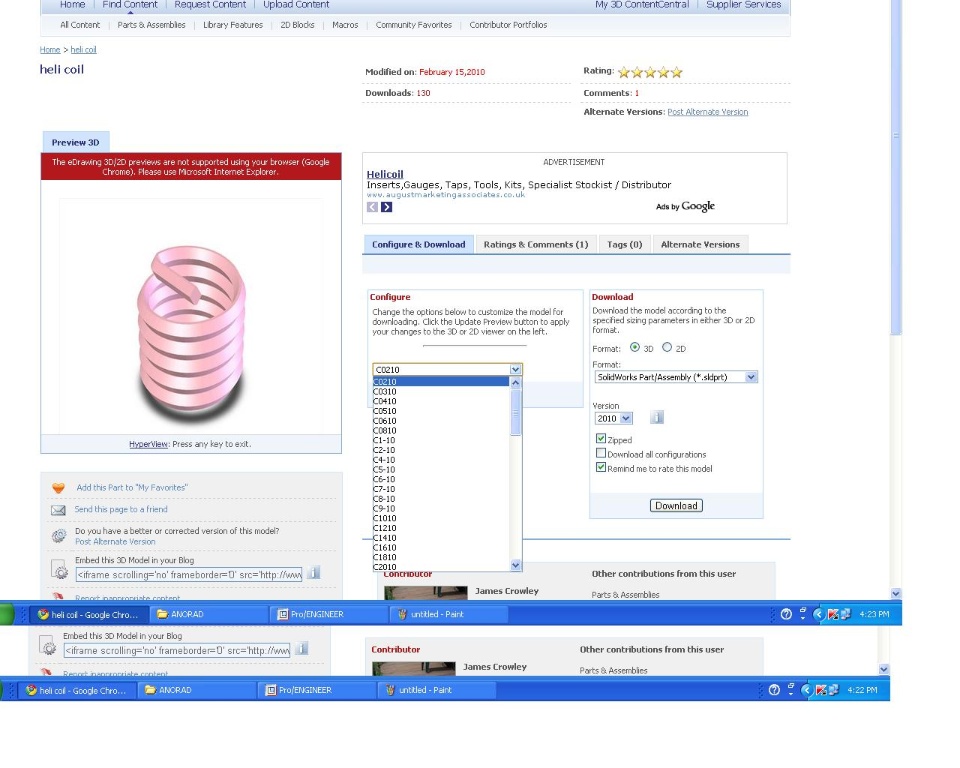Click Paint icon in 4:22 PM taskbar

pos(390,690)
